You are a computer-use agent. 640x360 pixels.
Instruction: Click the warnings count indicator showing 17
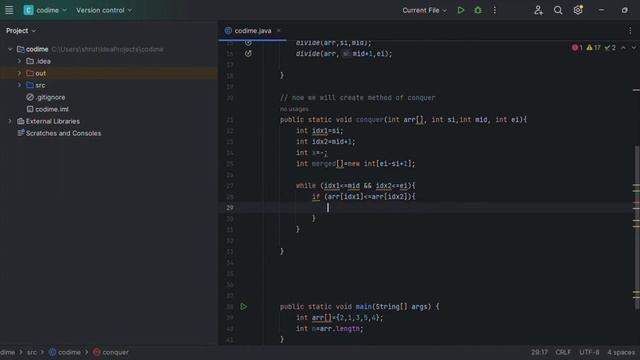pos(593,48)
